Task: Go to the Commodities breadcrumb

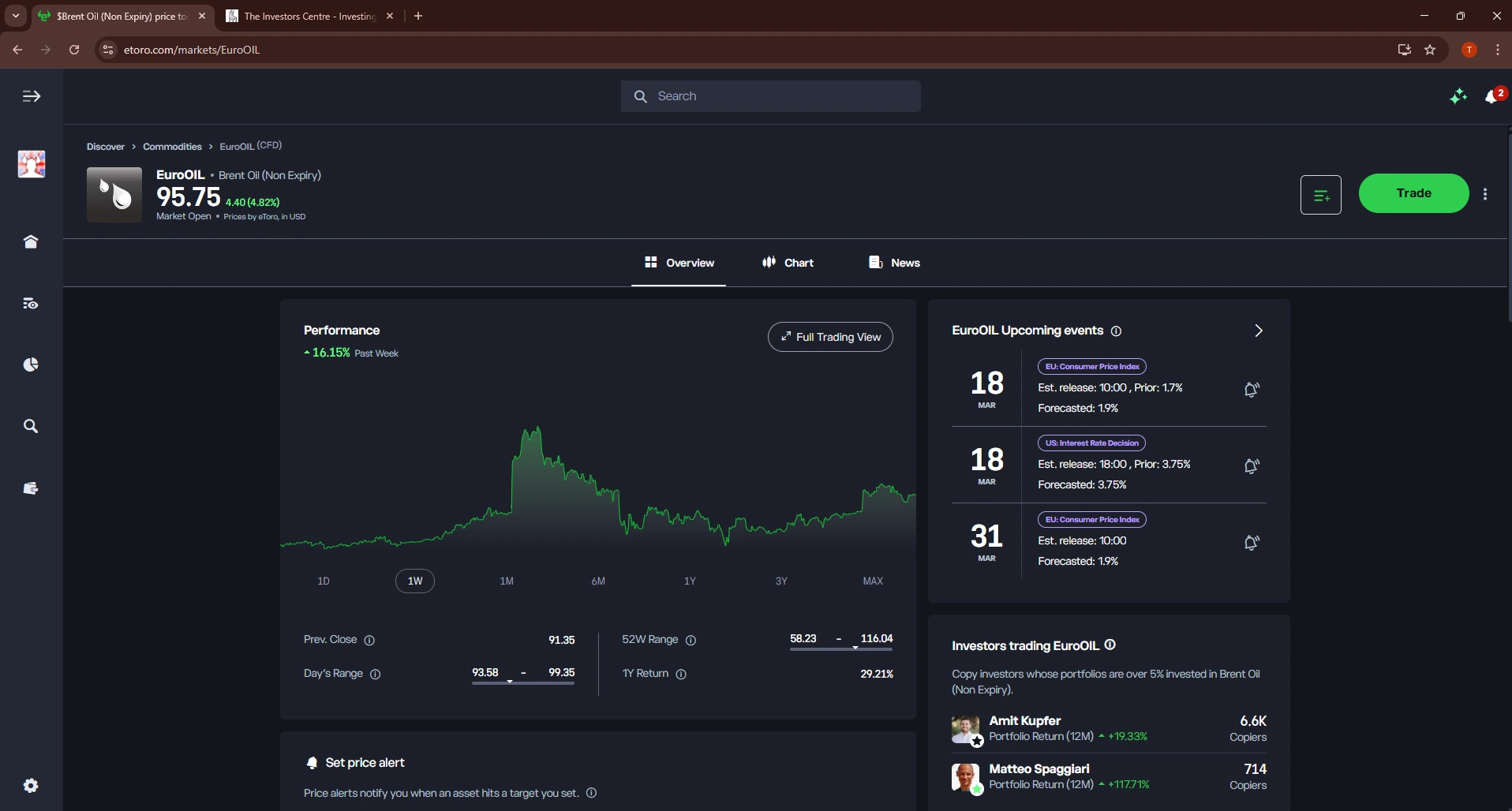Action: pyautogui.click(x=172, y=147)
